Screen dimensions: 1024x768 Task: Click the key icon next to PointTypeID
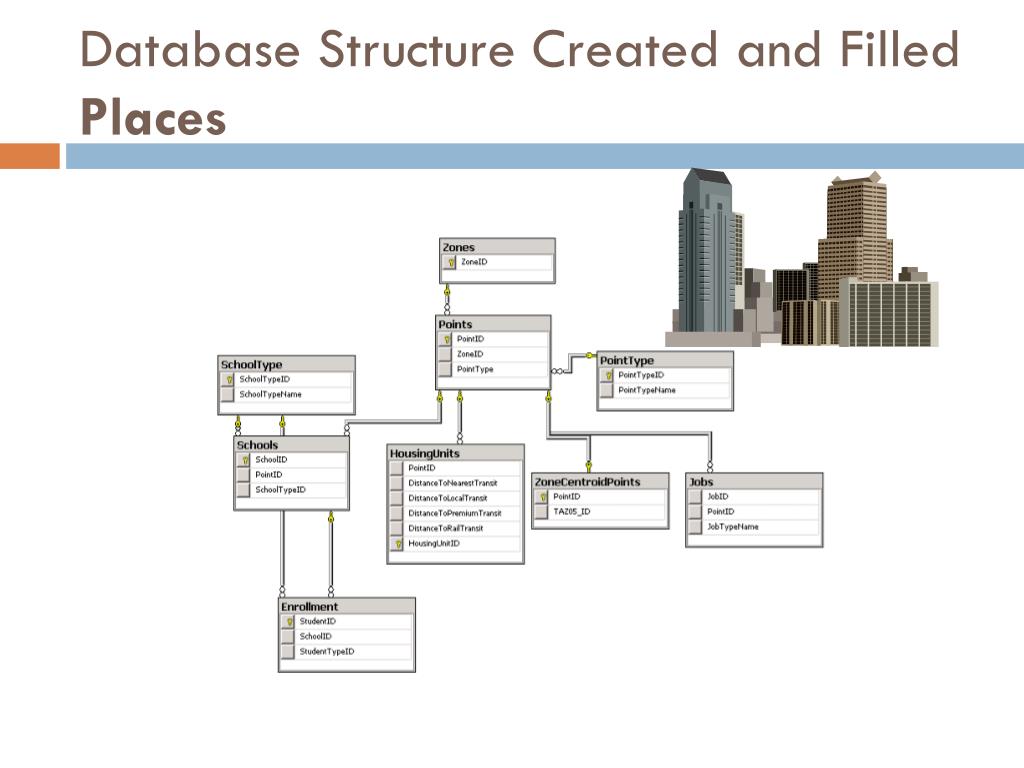coord(607,376)
